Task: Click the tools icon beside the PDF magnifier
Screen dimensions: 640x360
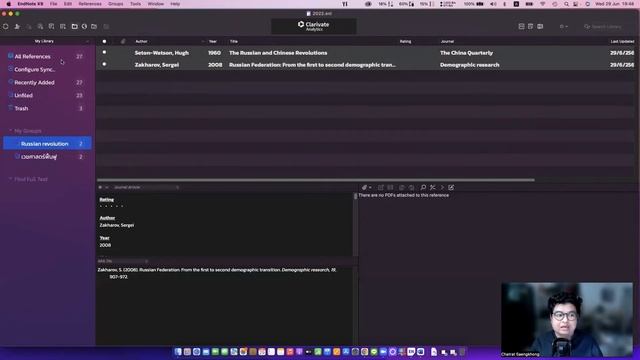Action: pos(433,187)
